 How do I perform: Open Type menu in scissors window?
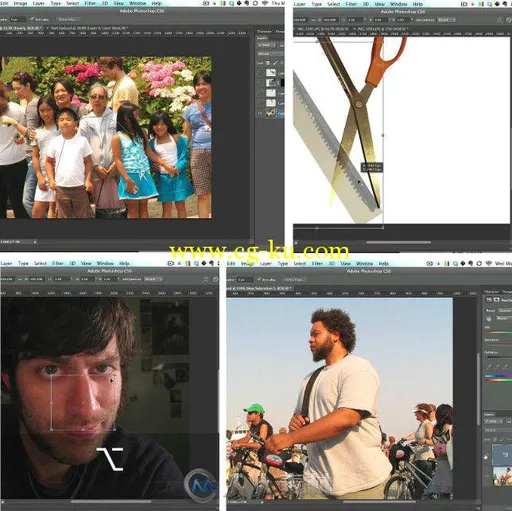[x=316, y=4]
